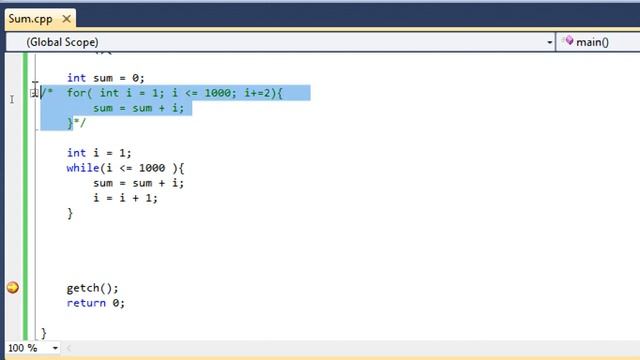Screen dimensions: 640x360
Task: Click the 'while(i <= 1000 ){' line
Action: coord(125,168)
